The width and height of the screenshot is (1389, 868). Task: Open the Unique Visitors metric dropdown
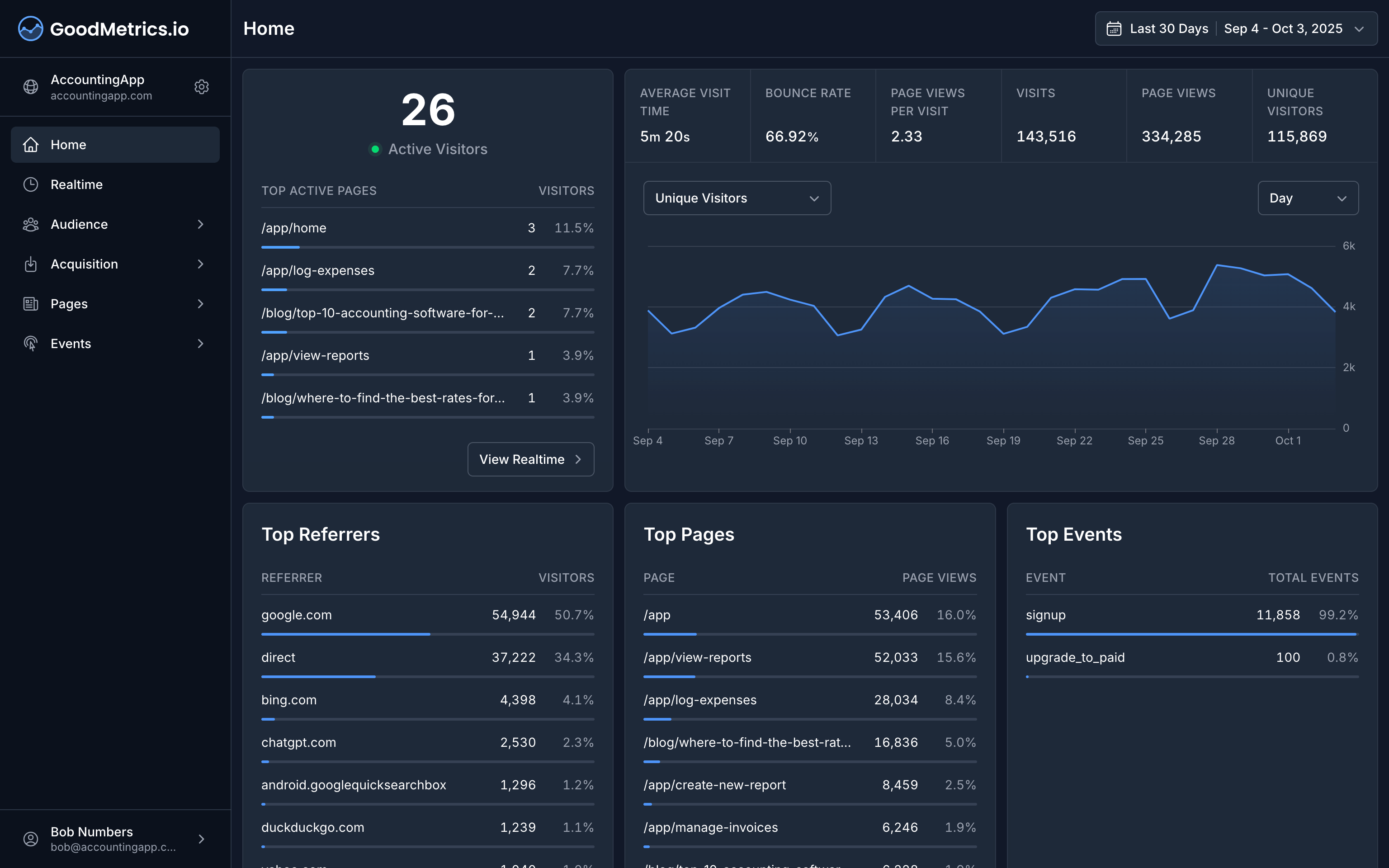[737, 198]
